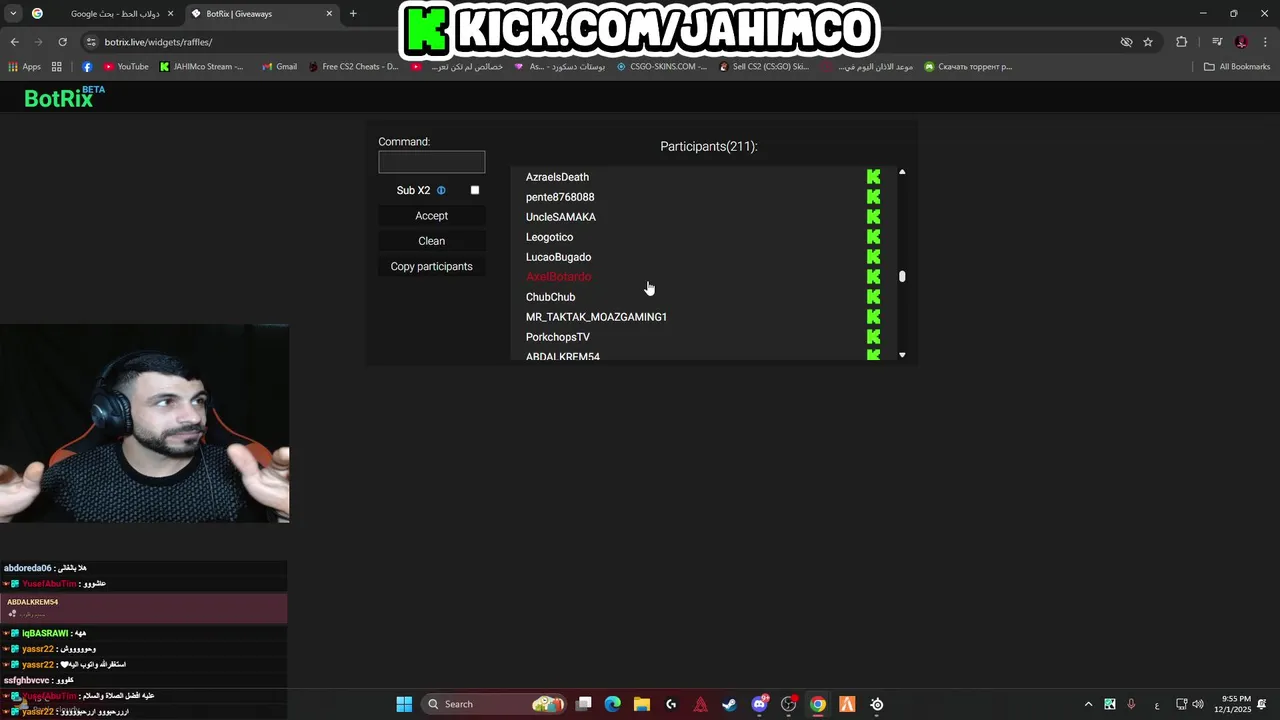Open File Explorer from the taskbar
The height and width of the screenshot is (720, 1280).
point(642,704)
